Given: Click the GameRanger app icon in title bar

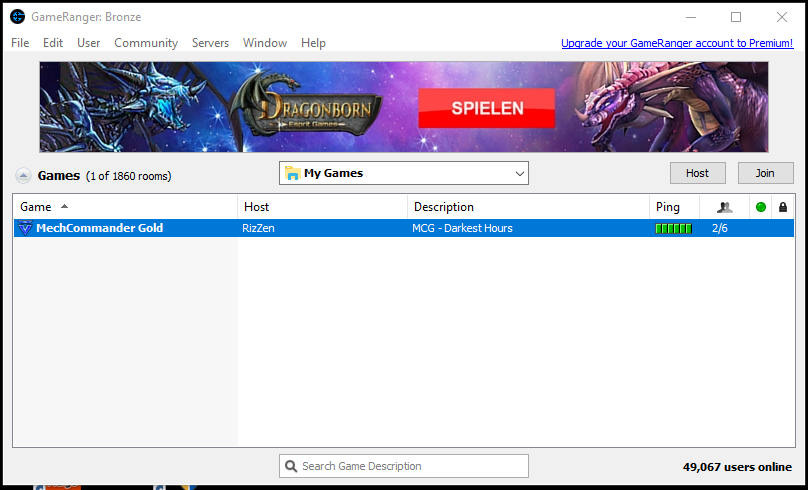Looking at the screenshot, I should point(18,16).
